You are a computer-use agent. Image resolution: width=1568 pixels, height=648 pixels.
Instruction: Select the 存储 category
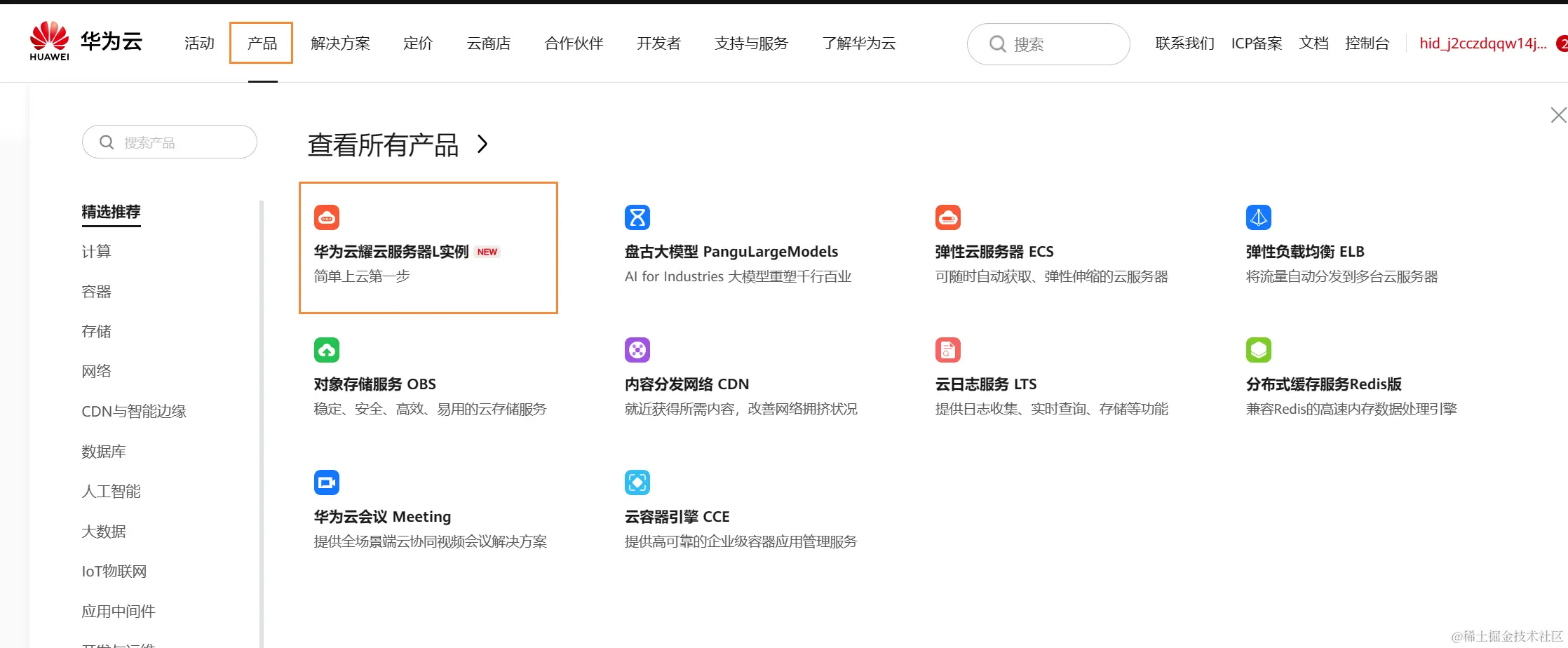pyautogui.click(x=96, y=332)
